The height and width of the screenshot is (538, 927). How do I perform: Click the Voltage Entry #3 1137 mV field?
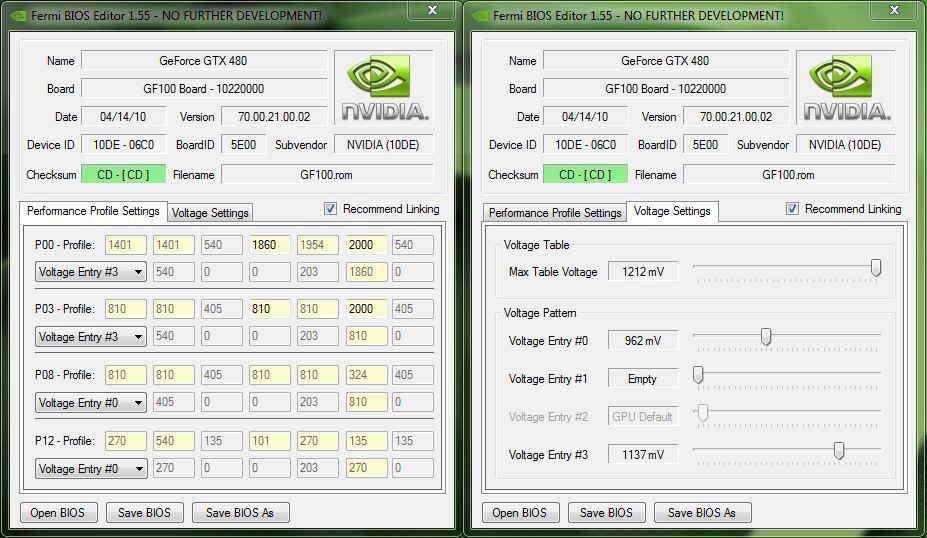pos(643,455)
